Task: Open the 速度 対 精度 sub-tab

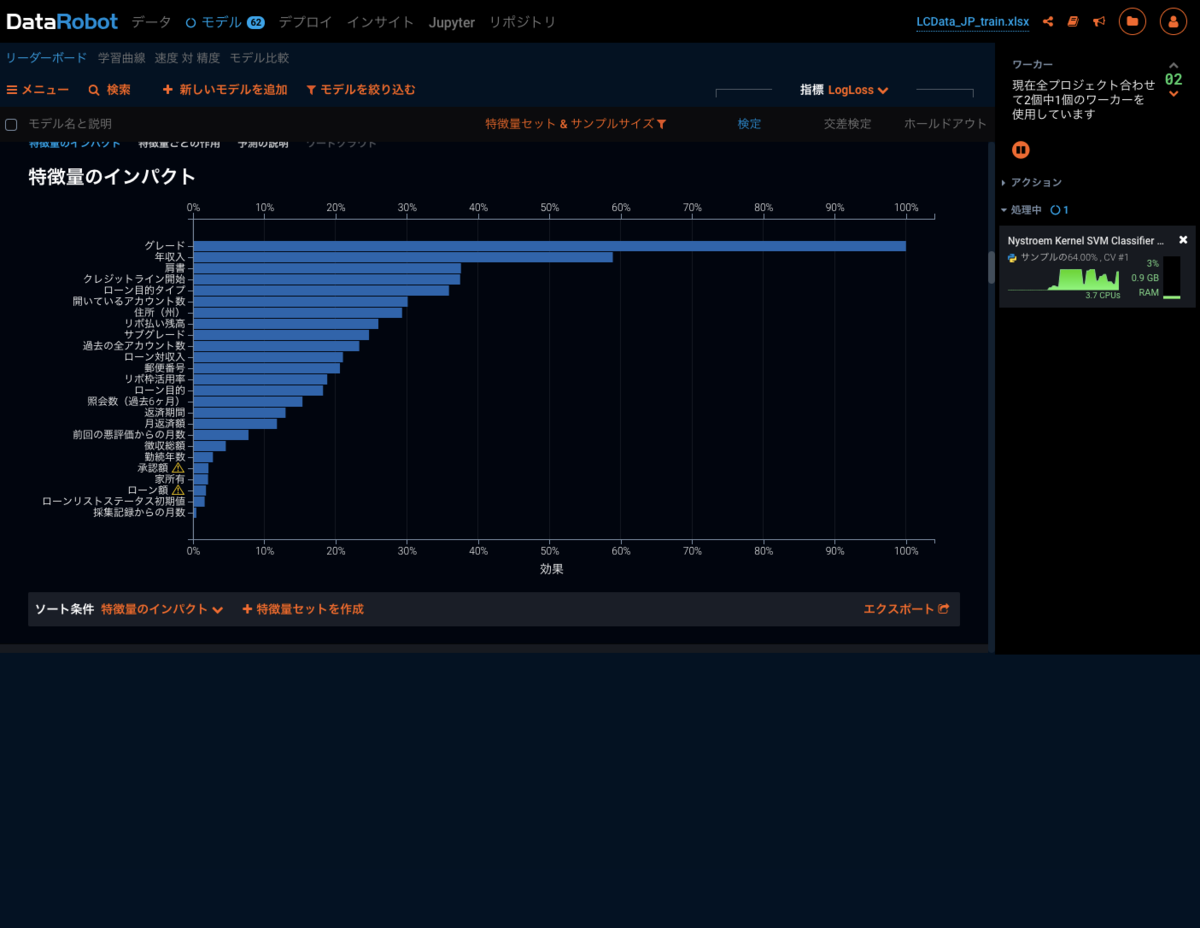Action: click(187, 58)
